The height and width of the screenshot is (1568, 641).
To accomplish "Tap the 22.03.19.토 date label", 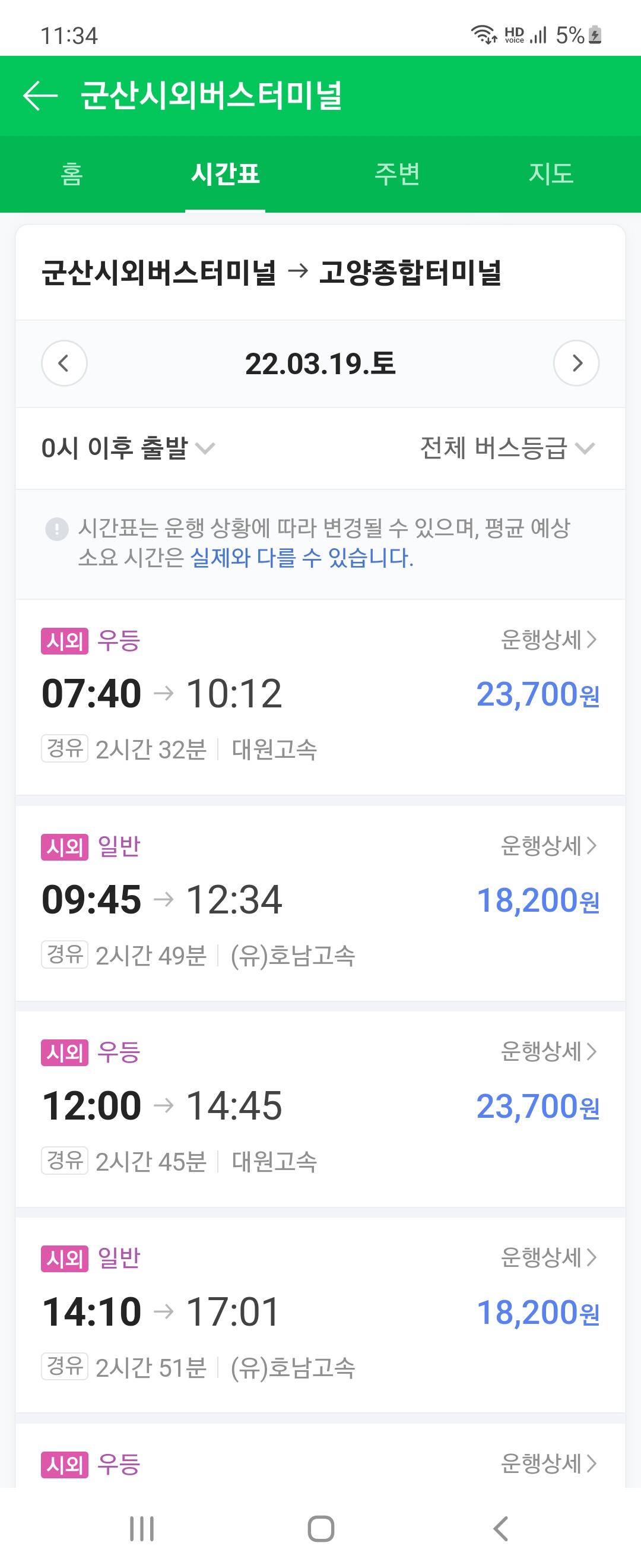I will 320,364.
